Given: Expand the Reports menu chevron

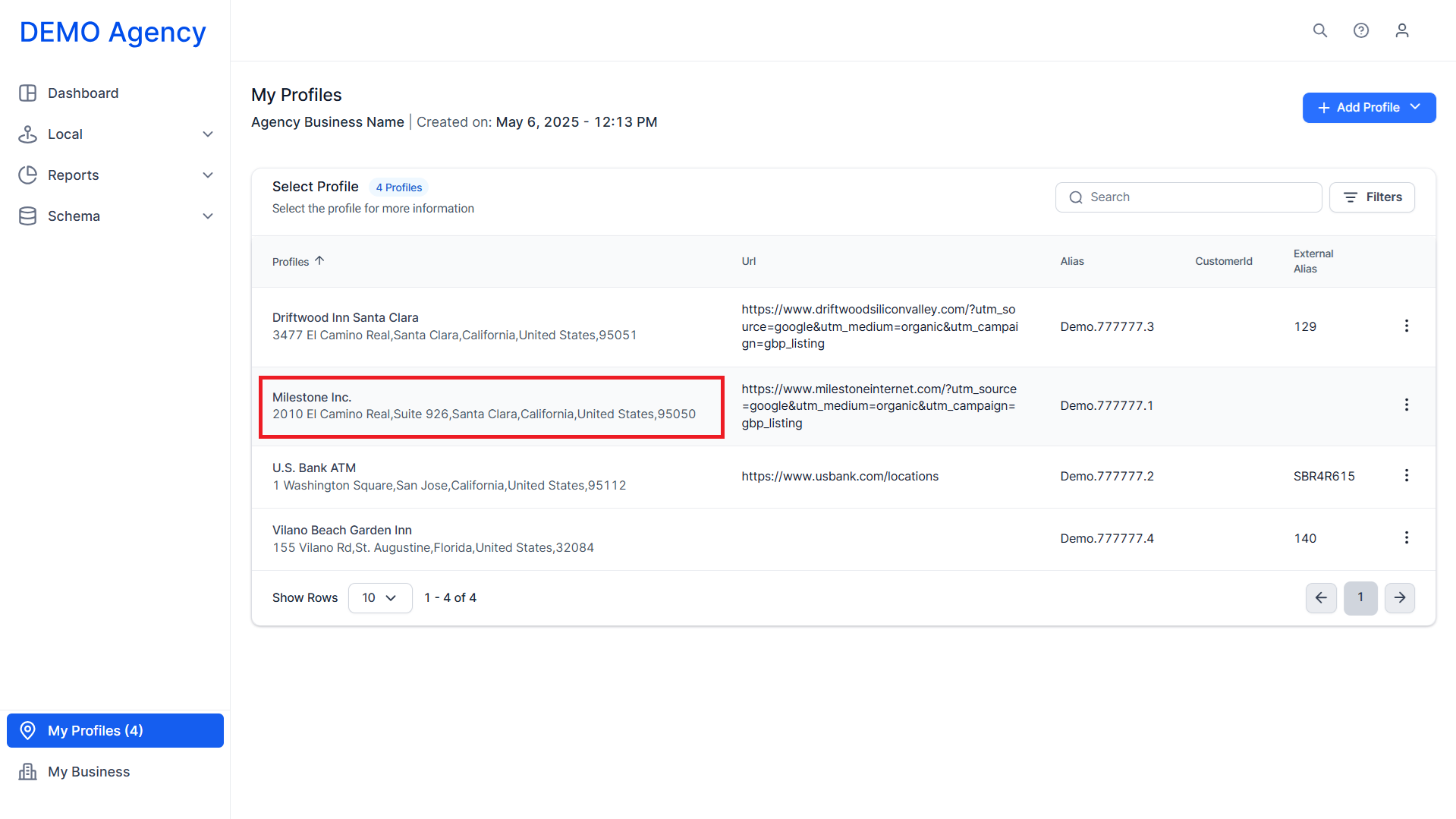Looking at the screenshot, I should coord(208,175).
